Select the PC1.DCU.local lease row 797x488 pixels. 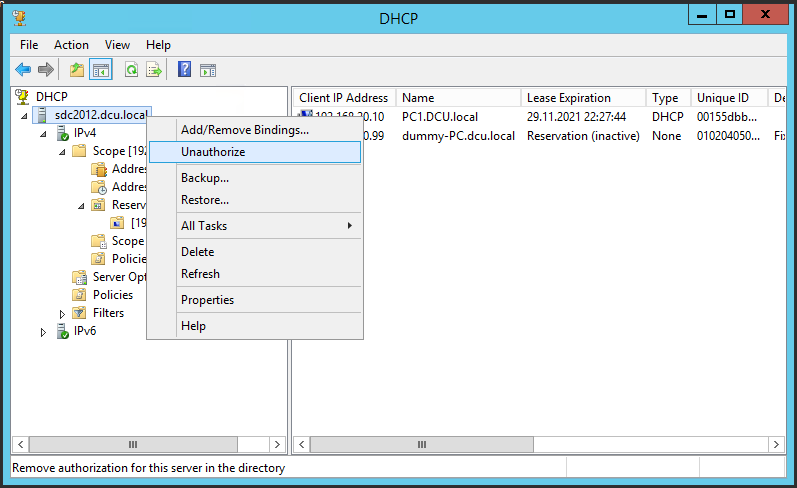(x=439, y=117)
